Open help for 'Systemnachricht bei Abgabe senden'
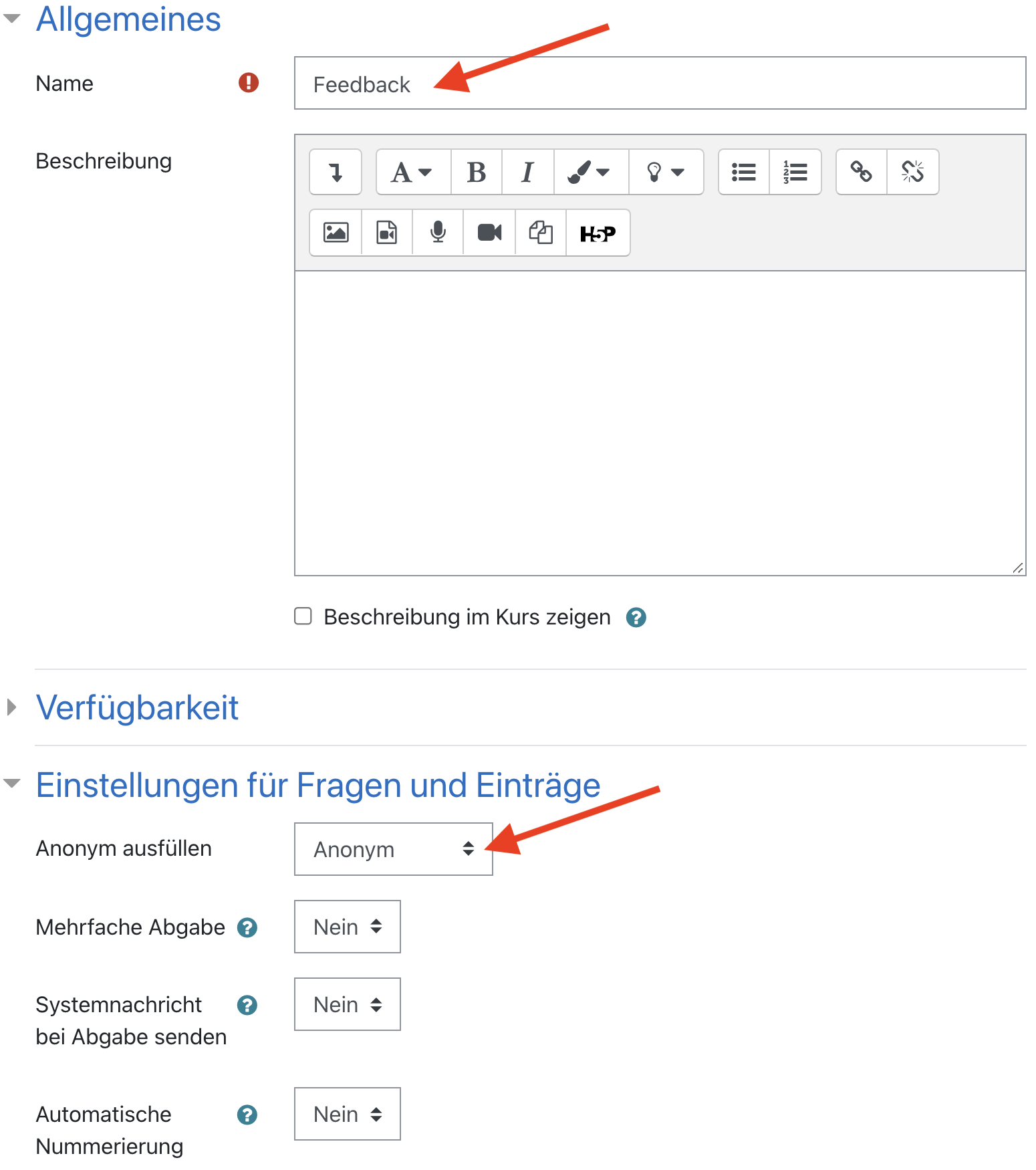Image resolution: width=1036 pixels, height=1170 pixels. point(247,1005)
